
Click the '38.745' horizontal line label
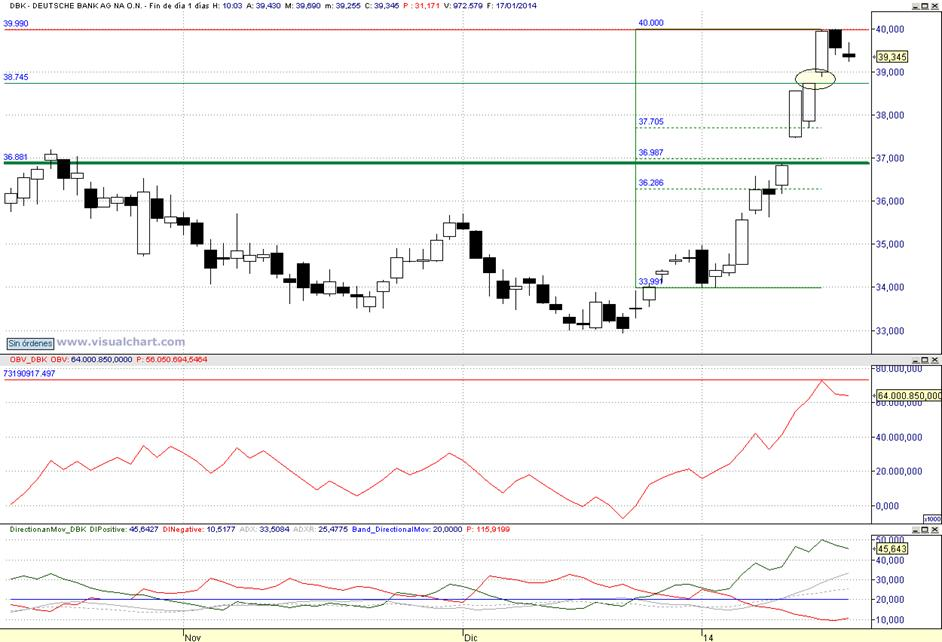16,77
